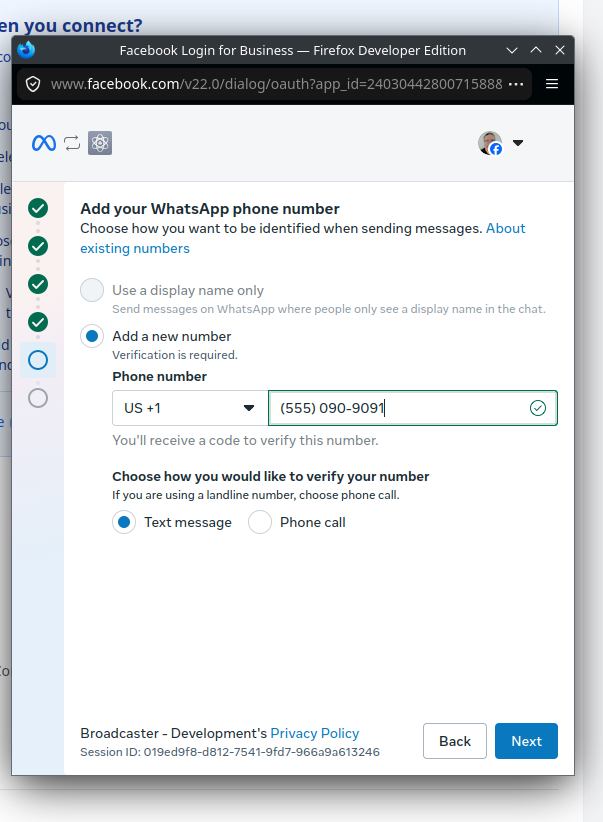This screenshot has width=603, height=822.
Task: Click the Next button
Action: point(526,741)
